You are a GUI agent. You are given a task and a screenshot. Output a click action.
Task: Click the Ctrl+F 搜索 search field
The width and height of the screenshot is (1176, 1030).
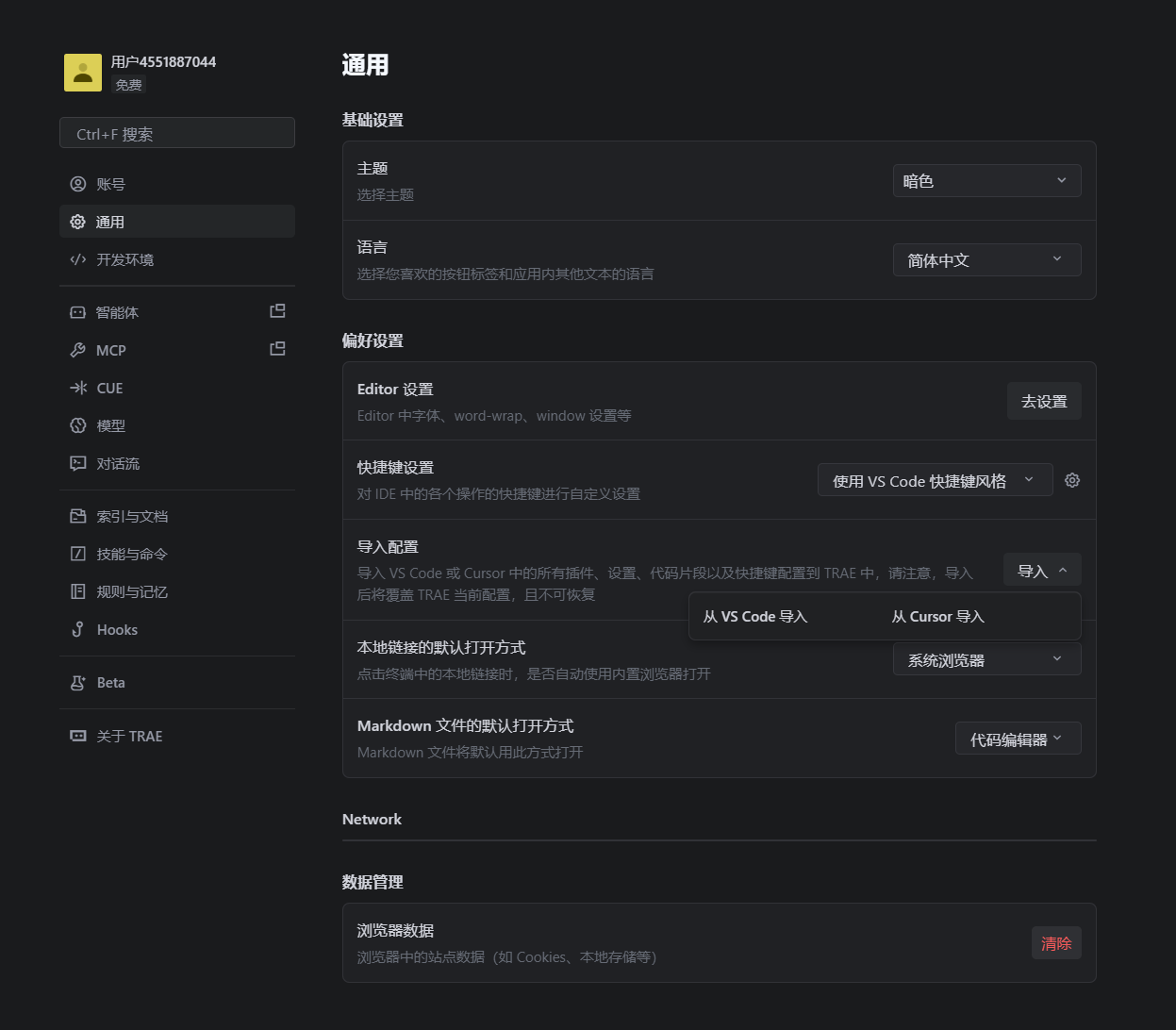tap(177, 133)
